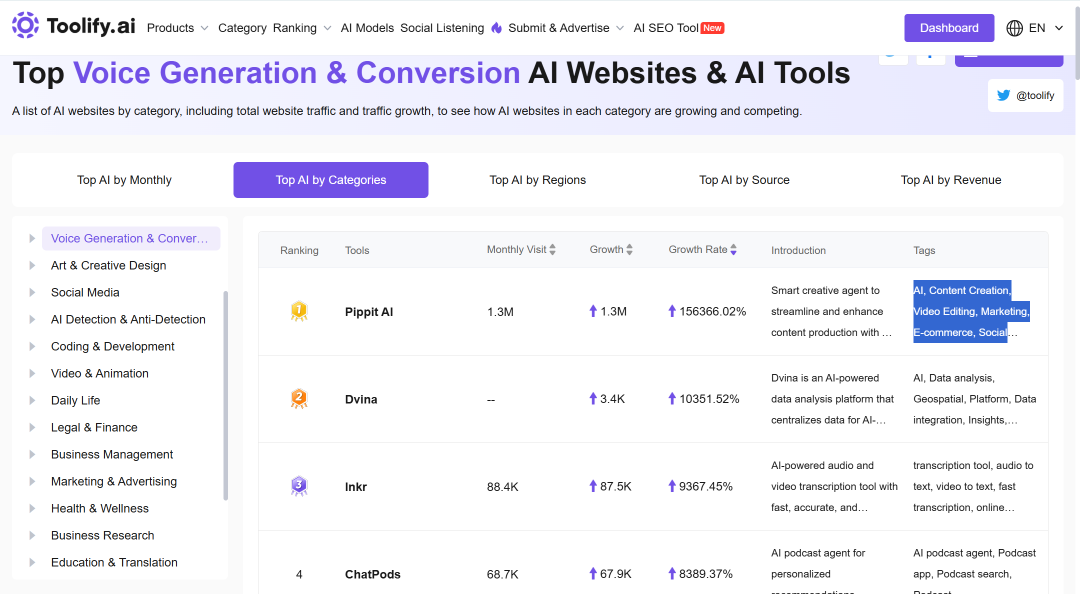Sort by Monthly Visit arrows
Image resolution: width=1080 pixels, height=594 pixels.
(552, 249)
